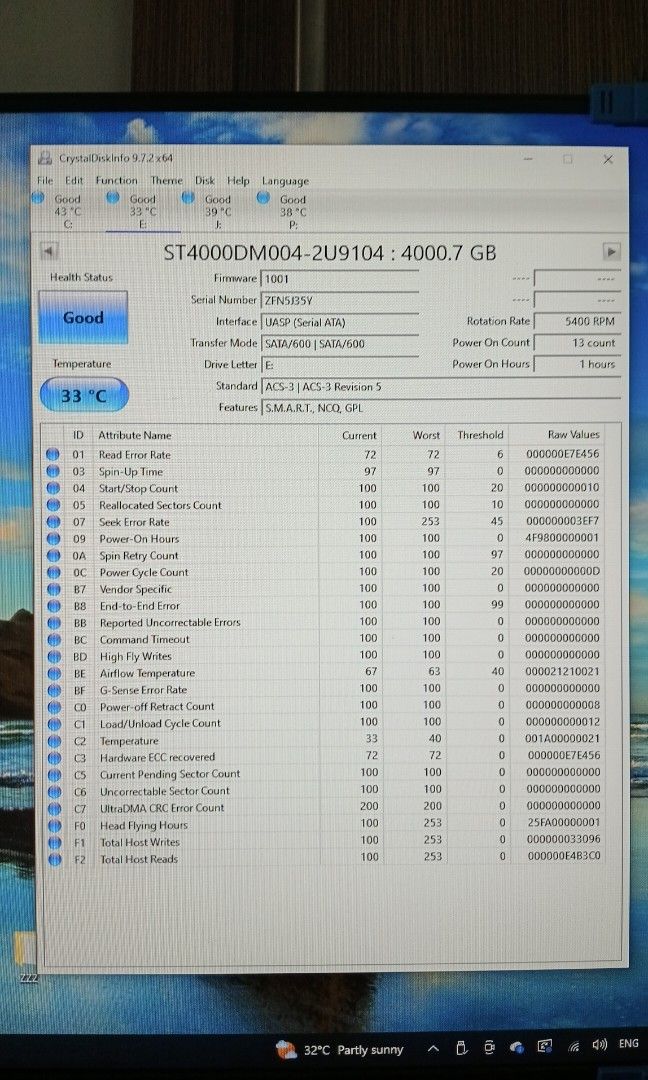Image resolution: width=648 pixels, height=1080 pixels.
Task: Click the Firmware field showing 1001
Action: (x=340, y=279)
